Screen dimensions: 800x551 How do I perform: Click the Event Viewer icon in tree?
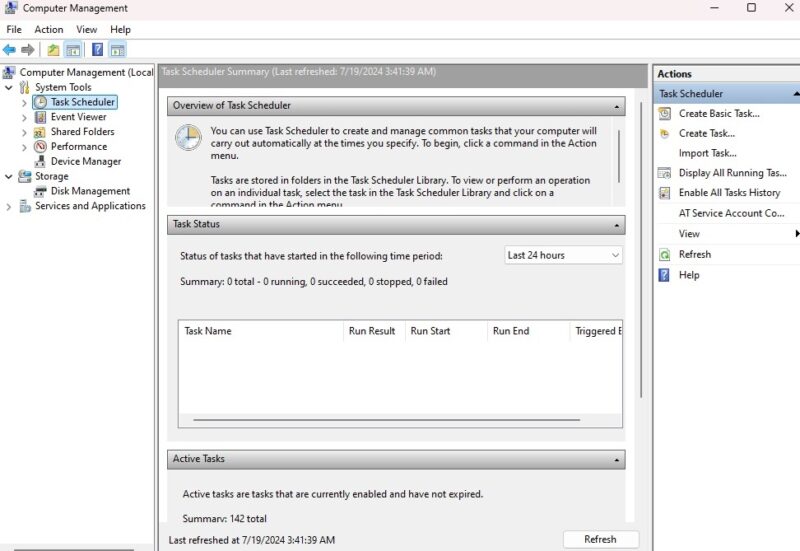click(40, 117)
